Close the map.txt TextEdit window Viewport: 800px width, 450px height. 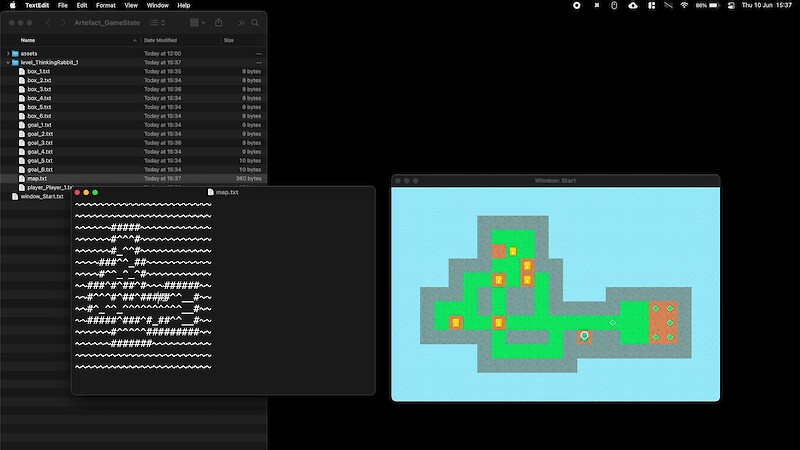point(77,192)
